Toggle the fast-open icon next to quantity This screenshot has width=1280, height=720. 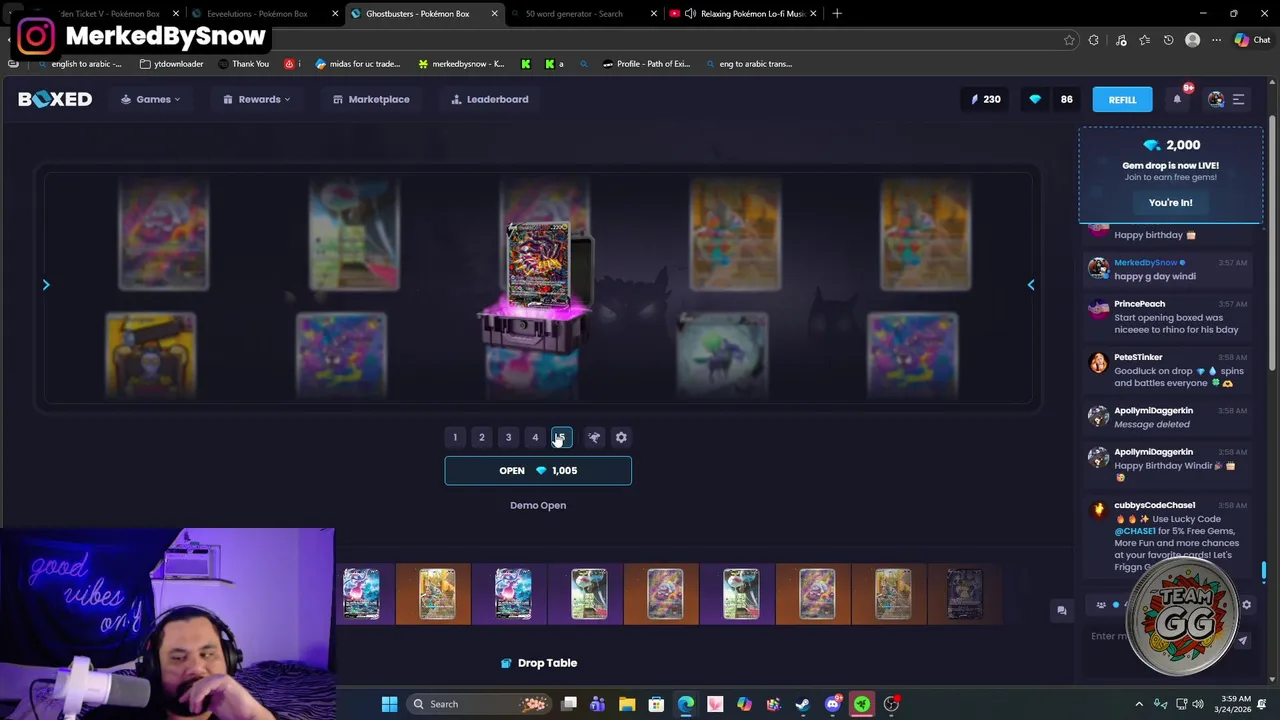click(x=594, y=437)
